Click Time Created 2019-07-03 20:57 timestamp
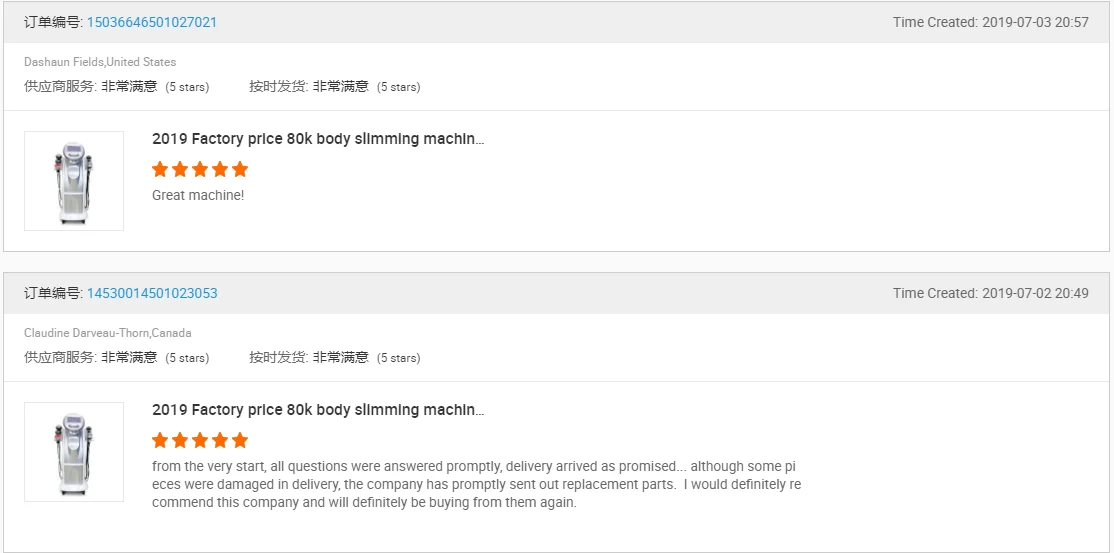This screenshot has height=553, width=1114. (x=990, y=22)
